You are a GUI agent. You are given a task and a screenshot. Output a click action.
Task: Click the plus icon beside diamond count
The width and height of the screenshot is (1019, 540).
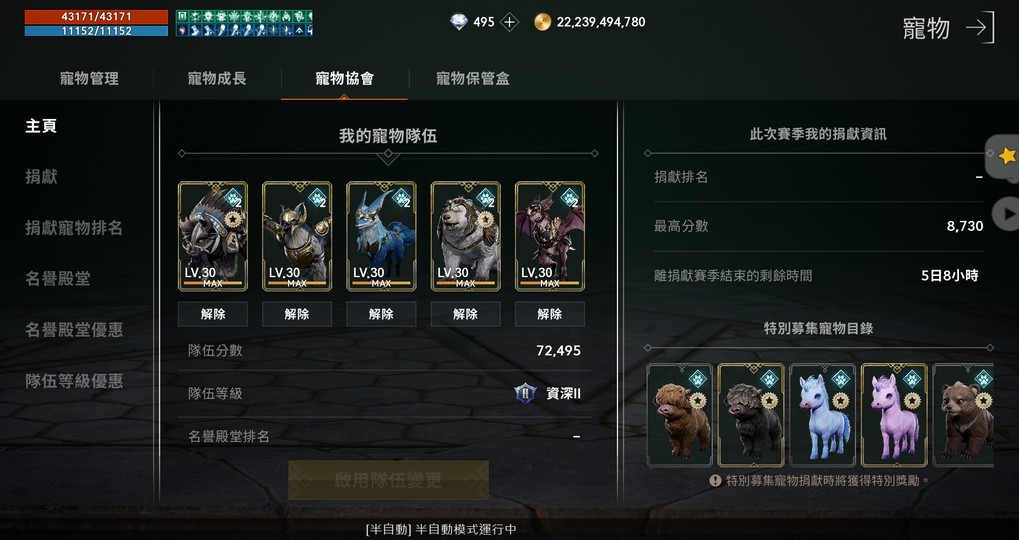(x=510, y=22)
